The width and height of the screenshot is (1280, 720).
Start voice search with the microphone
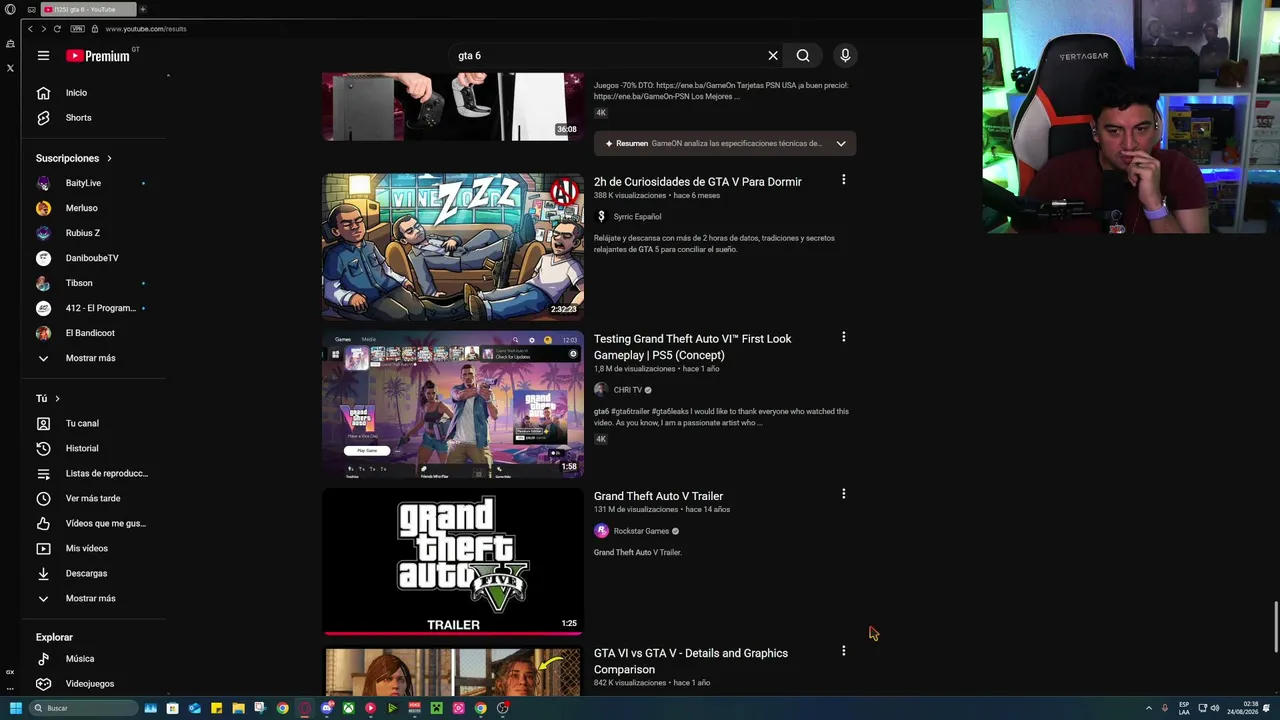[845, 56]
